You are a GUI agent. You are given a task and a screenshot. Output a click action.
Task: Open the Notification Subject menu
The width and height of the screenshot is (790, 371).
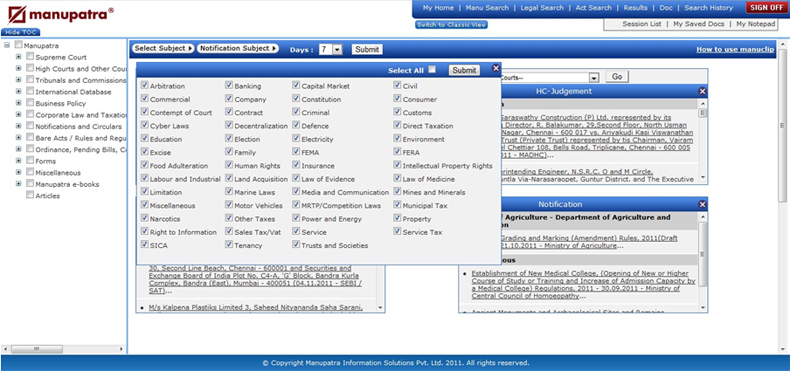238,48
